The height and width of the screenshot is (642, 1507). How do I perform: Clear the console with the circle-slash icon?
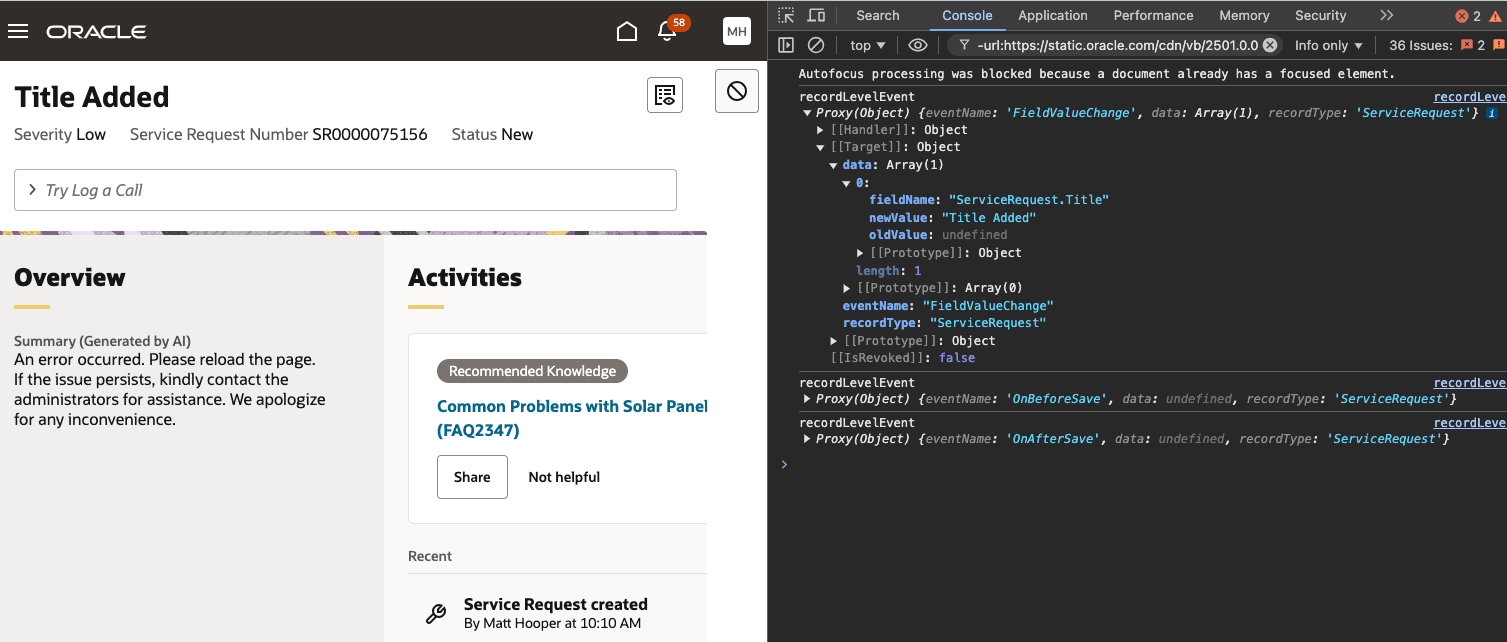pos(816,45)
